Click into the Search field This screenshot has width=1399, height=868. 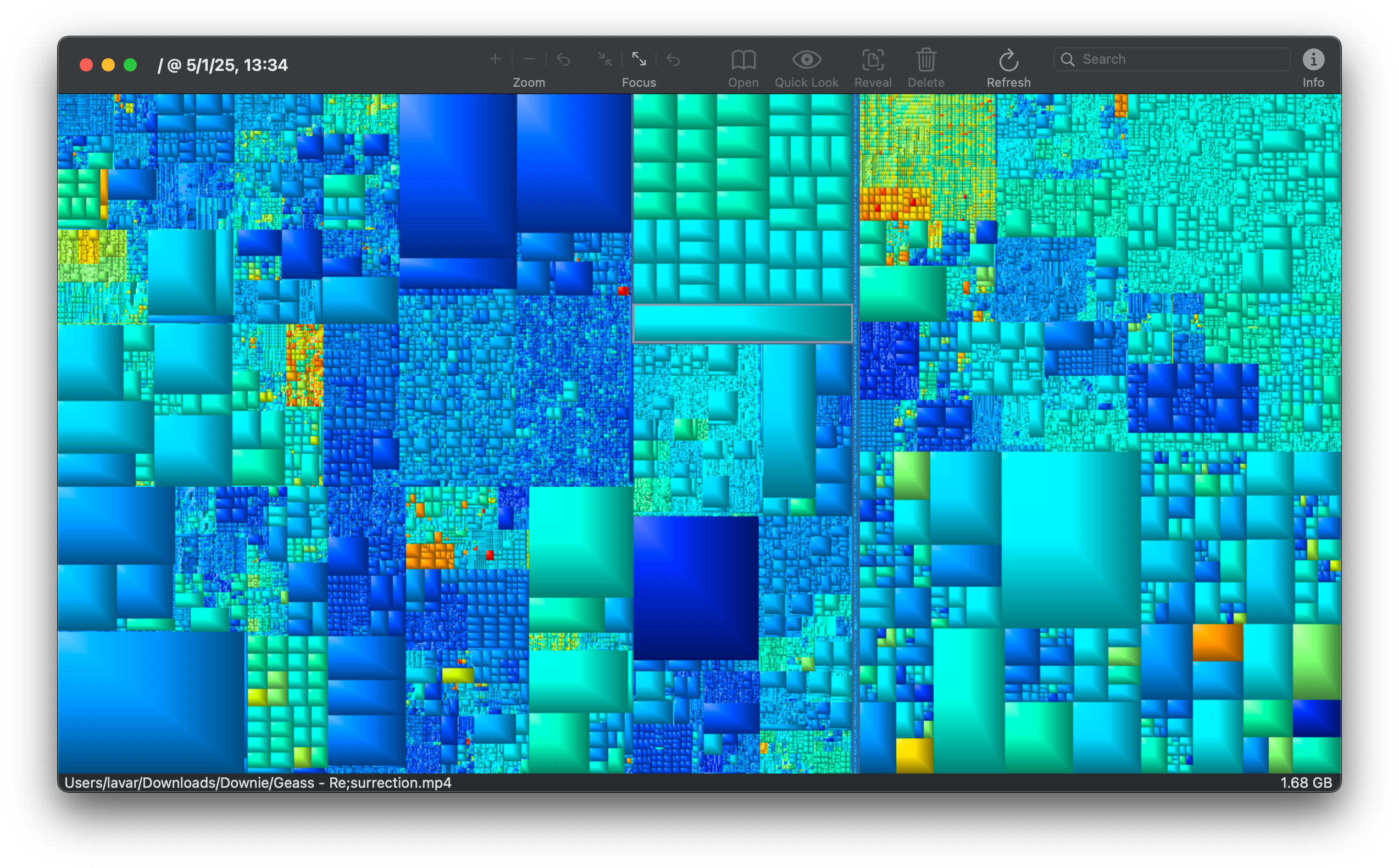pyautogui.click(x=1177, y=59)
